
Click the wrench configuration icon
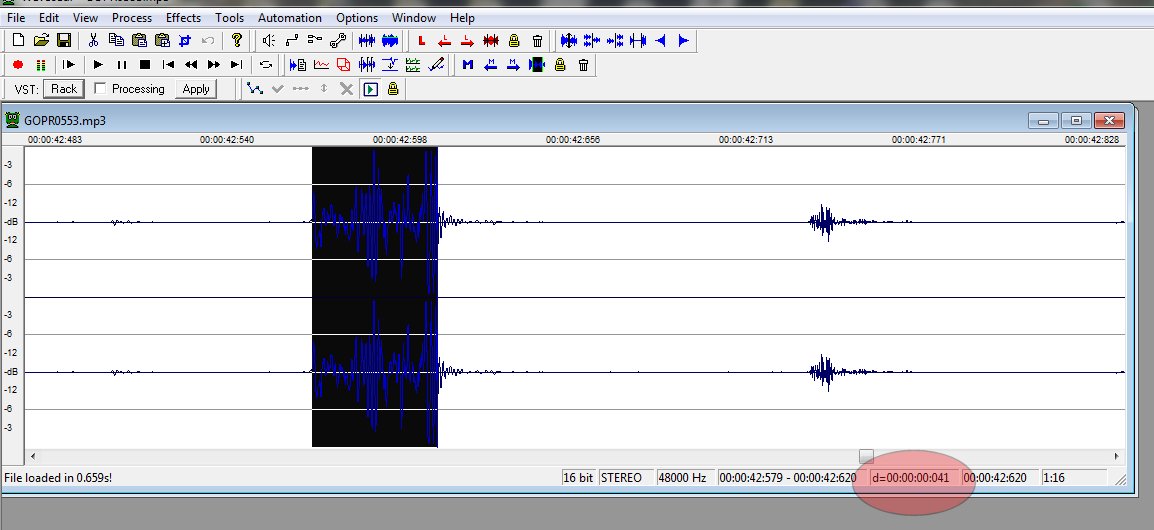338,40
